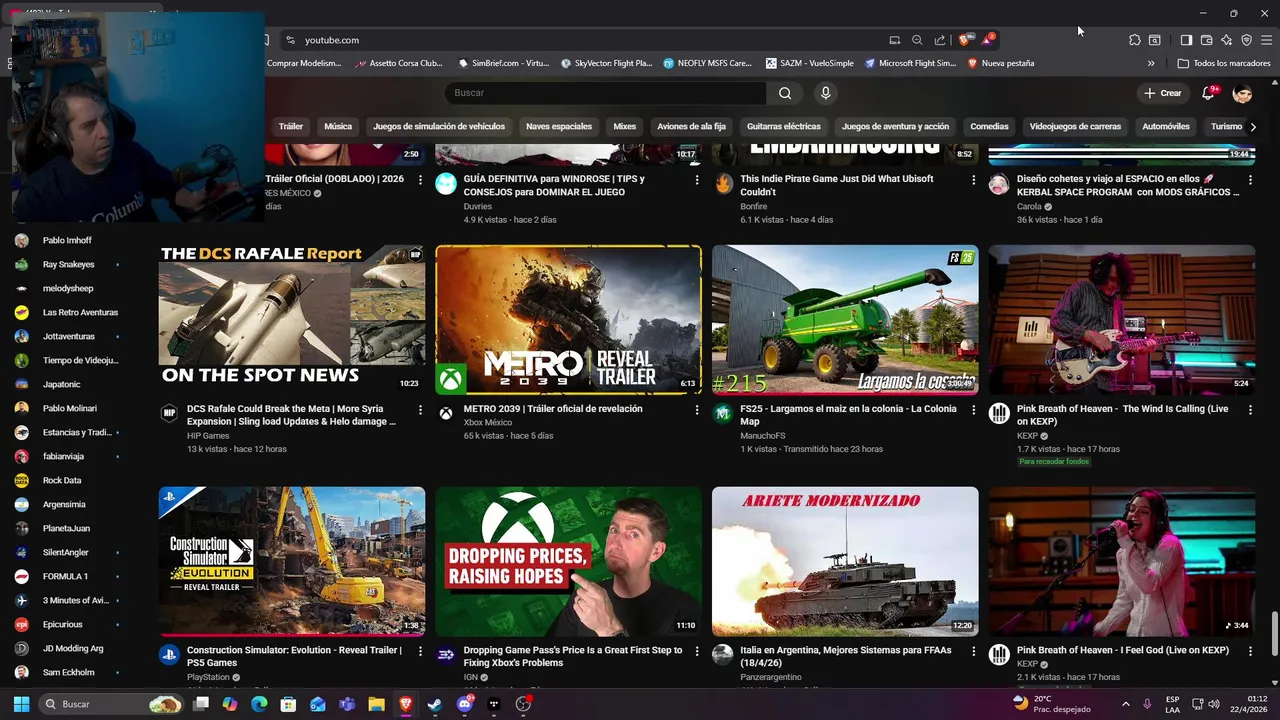
Task: Open the ManuchoFS channel avatar
Action: [x=723, y=413]
